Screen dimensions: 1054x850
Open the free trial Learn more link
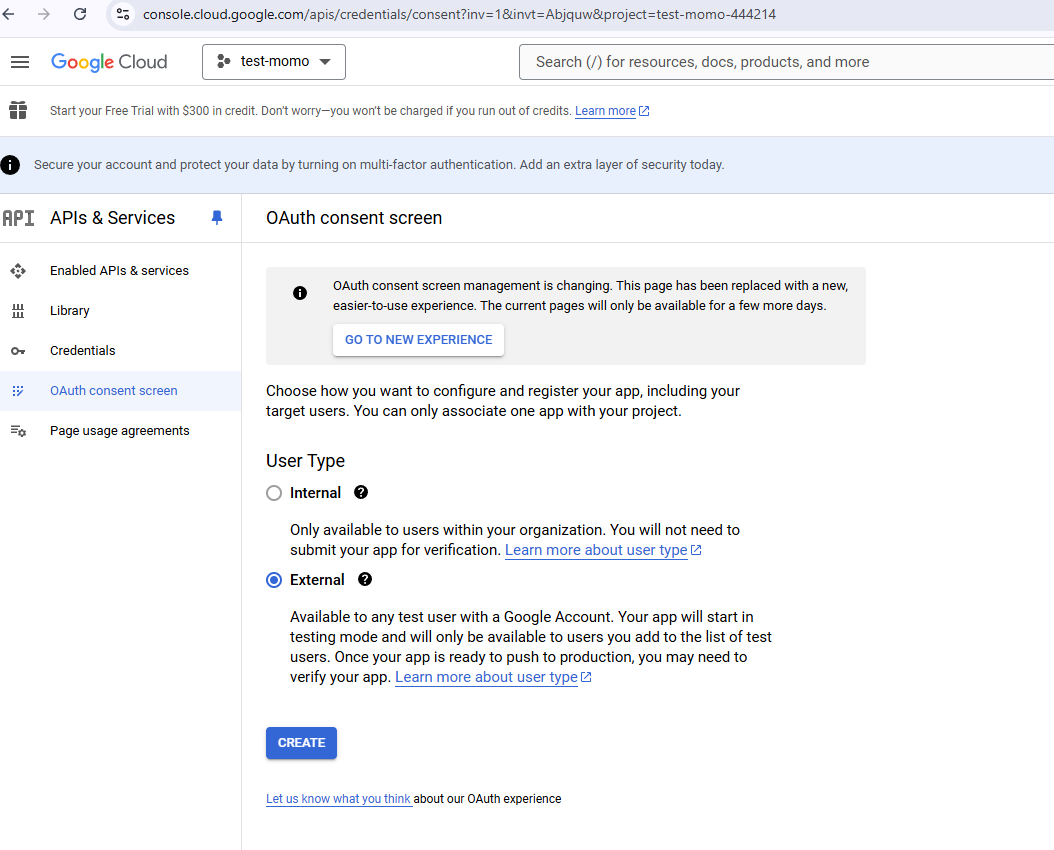click(605, 111)
